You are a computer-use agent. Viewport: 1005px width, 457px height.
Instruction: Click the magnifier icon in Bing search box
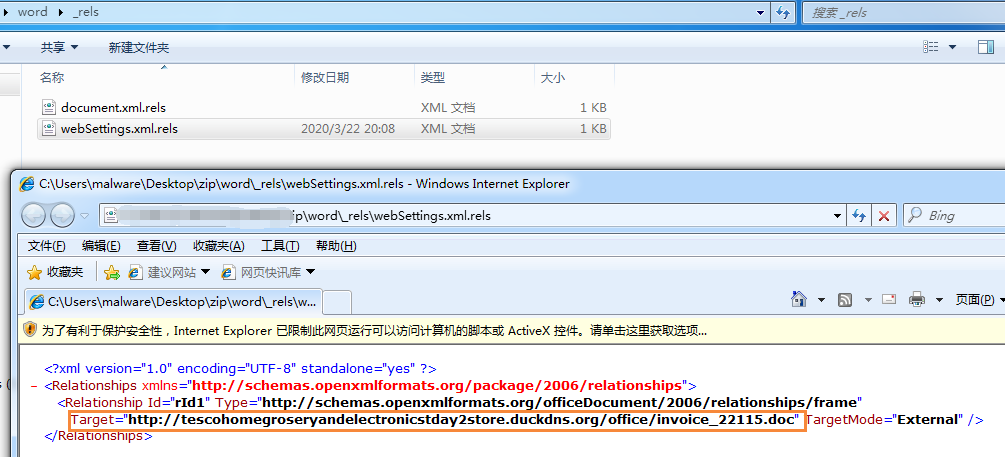[x=916, y=215]
